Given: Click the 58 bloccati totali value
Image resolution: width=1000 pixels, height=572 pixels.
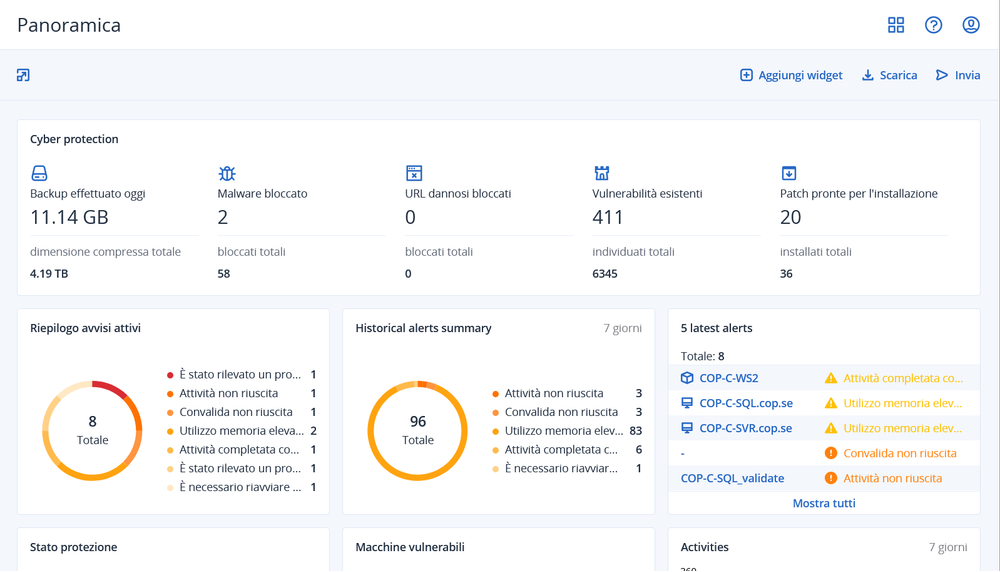Looking at the screenshot, I should pos(224,274).
